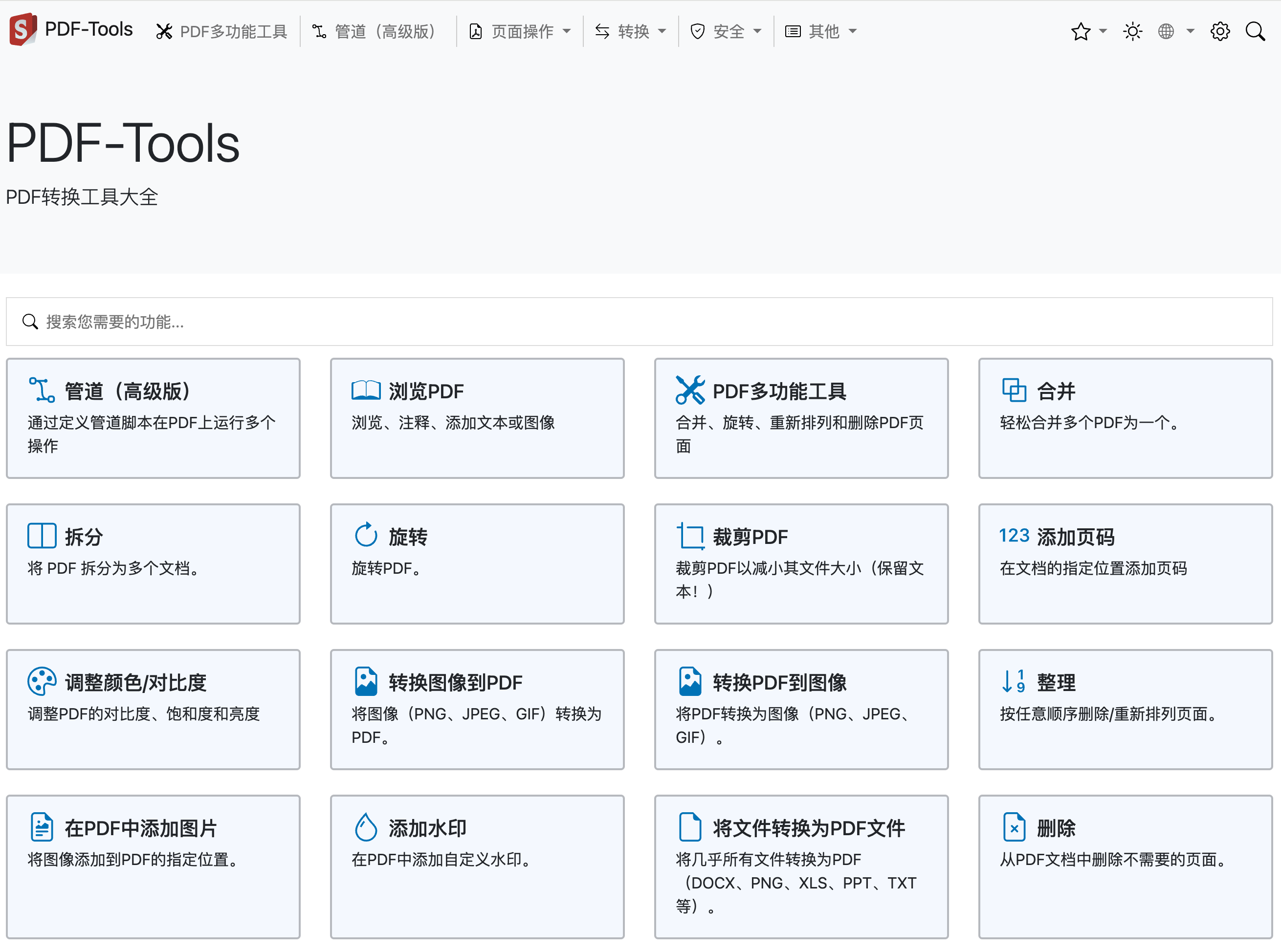Click the PDF多功能工具 card wrench icon
Screen dimensions: 1281x952
(690, 390)
